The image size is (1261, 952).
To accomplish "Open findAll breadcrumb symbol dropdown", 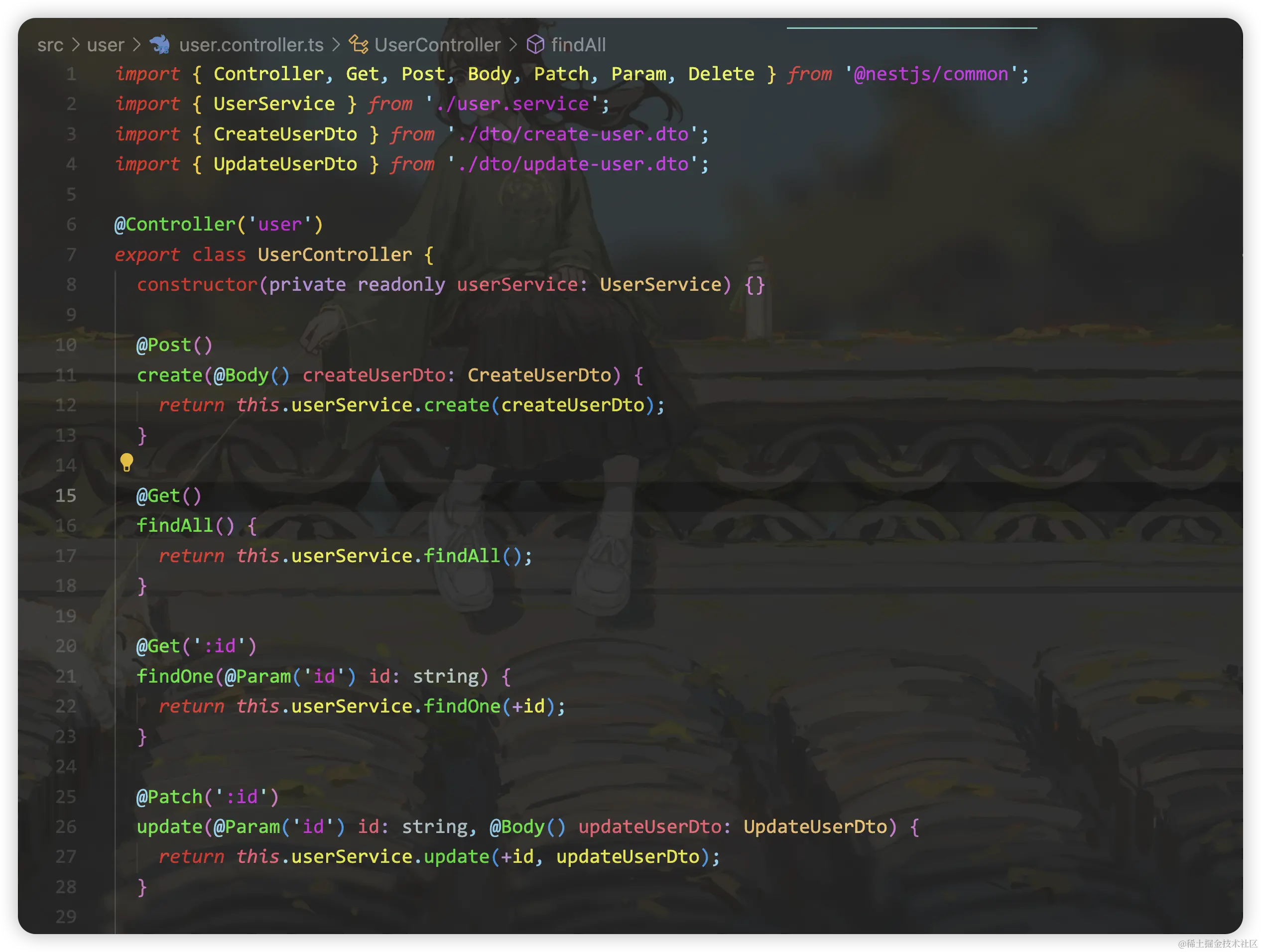I will [x=578, y=45].
